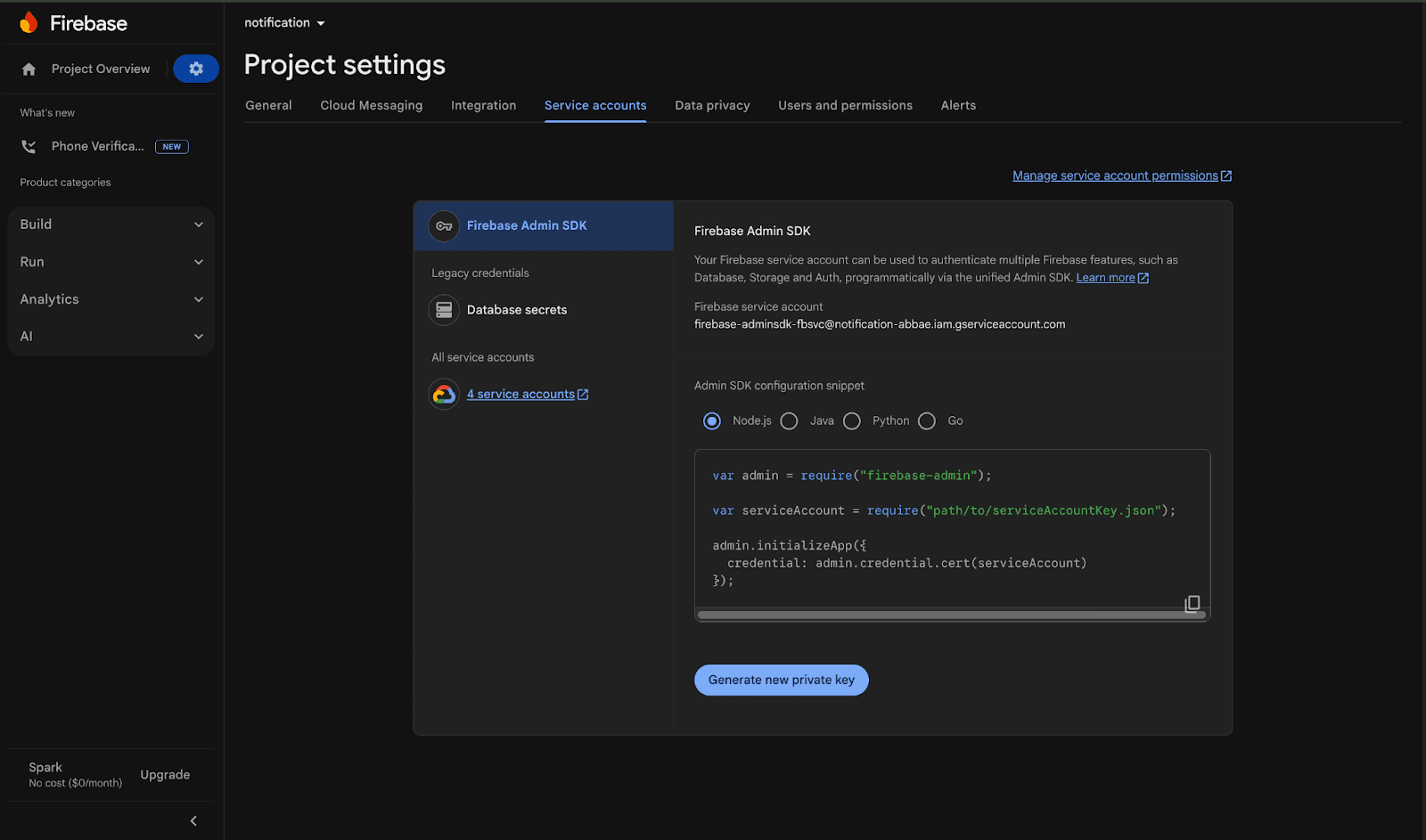This screenshot has width=1426, height=840.
Task: Click the Firebase wordmark text
Action: point(88,24)
